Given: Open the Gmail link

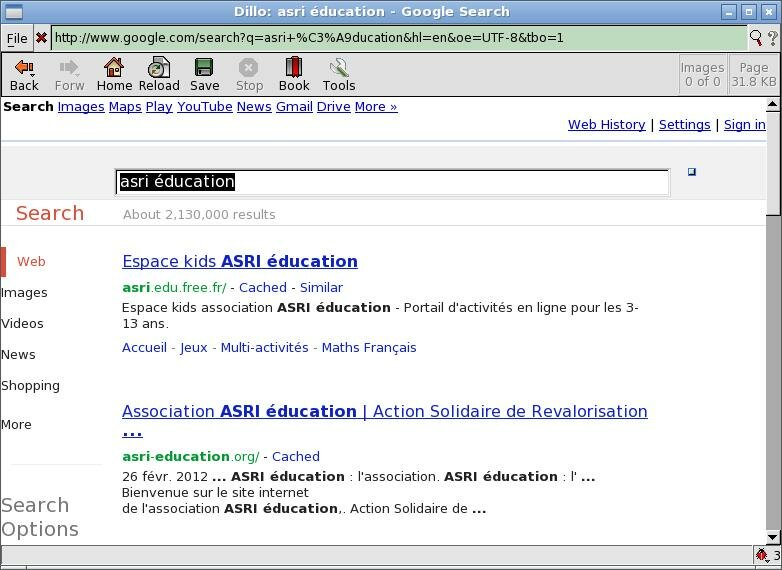Looking at the screenshot, I should tap(294, 107).
